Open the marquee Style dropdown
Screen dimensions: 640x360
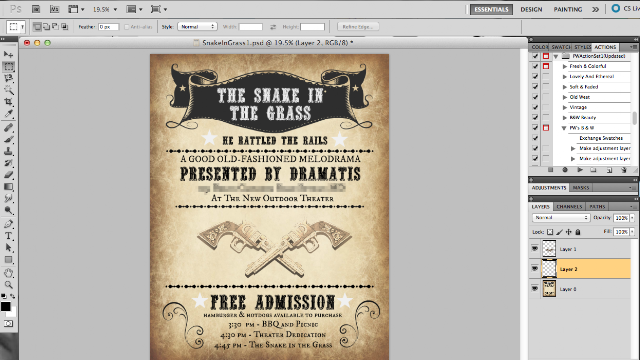tap(197, 27)
